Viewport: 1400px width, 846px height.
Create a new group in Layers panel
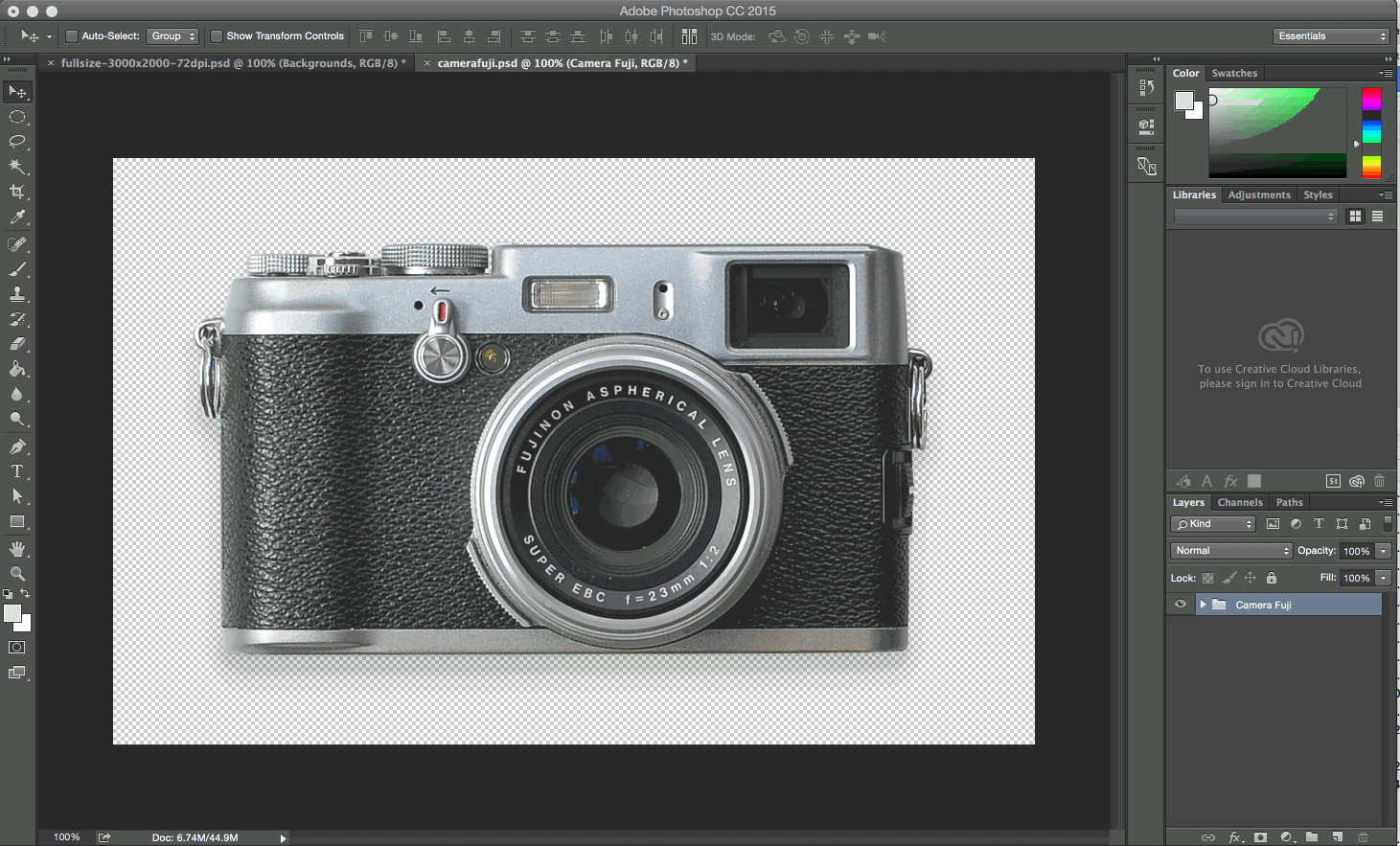click(1312, 837)
